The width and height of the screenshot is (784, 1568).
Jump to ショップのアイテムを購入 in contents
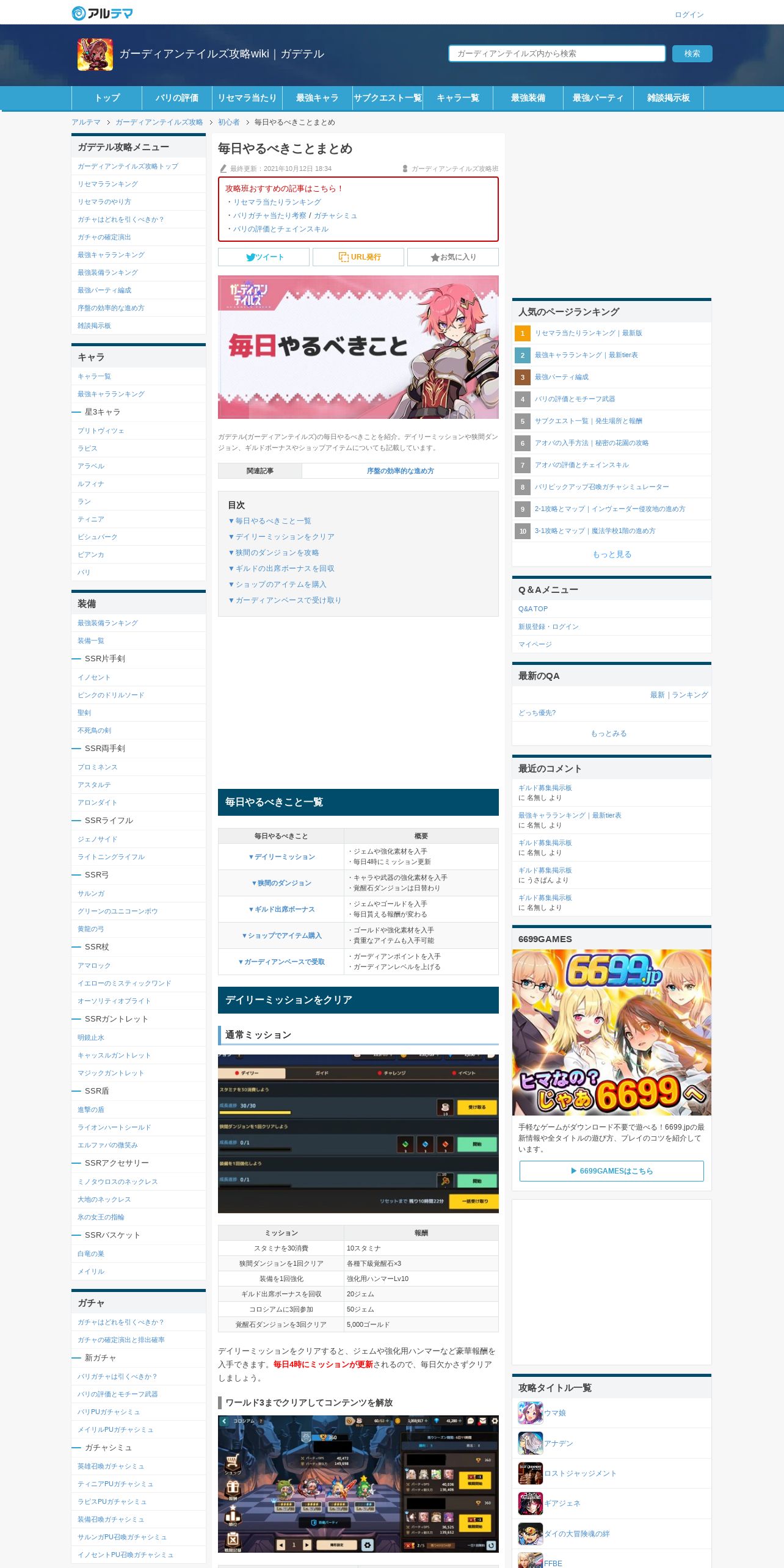tap(278, 584)
